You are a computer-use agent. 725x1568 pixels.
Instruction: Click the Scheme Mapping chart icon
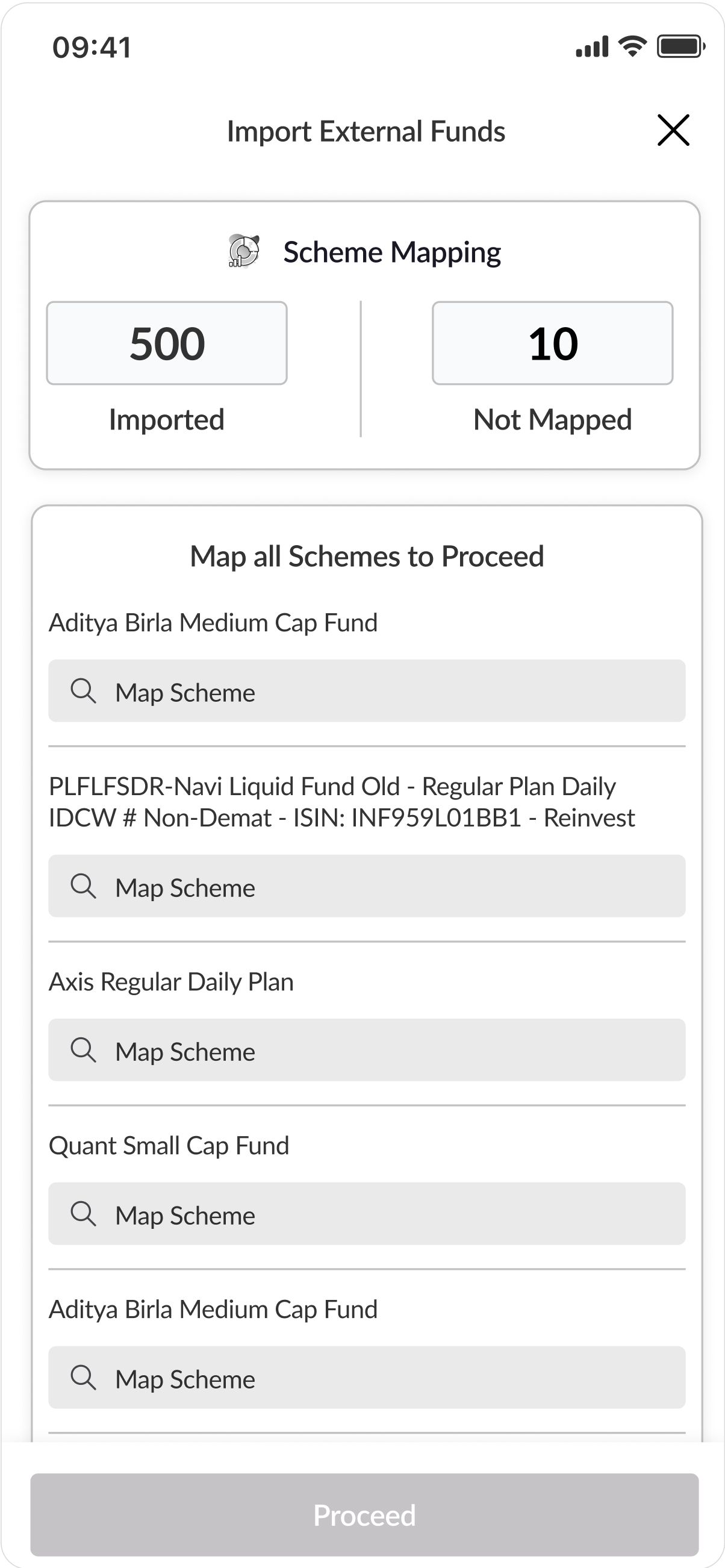click(x=244, y=251)
